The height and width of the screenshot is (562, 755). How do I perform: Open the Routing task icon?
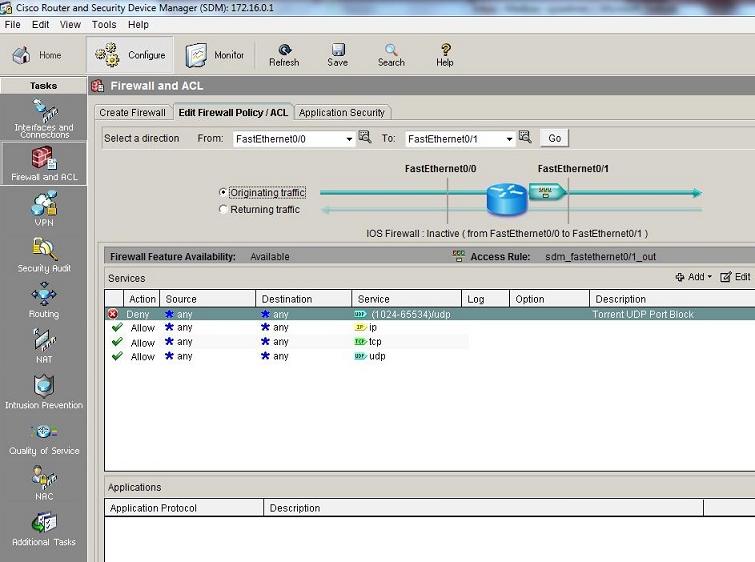click(43, 299)
